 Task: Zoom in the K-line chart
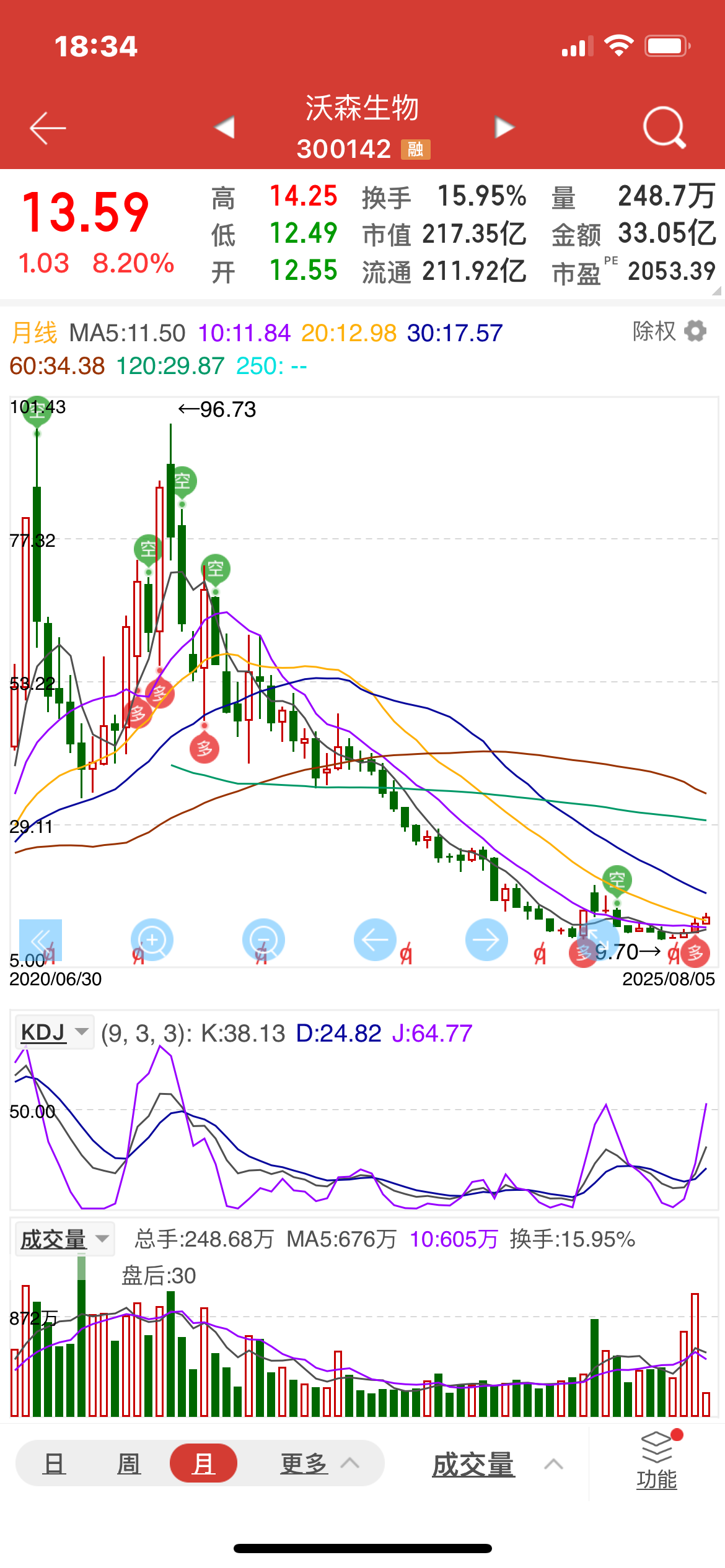(x=152, y=940)
